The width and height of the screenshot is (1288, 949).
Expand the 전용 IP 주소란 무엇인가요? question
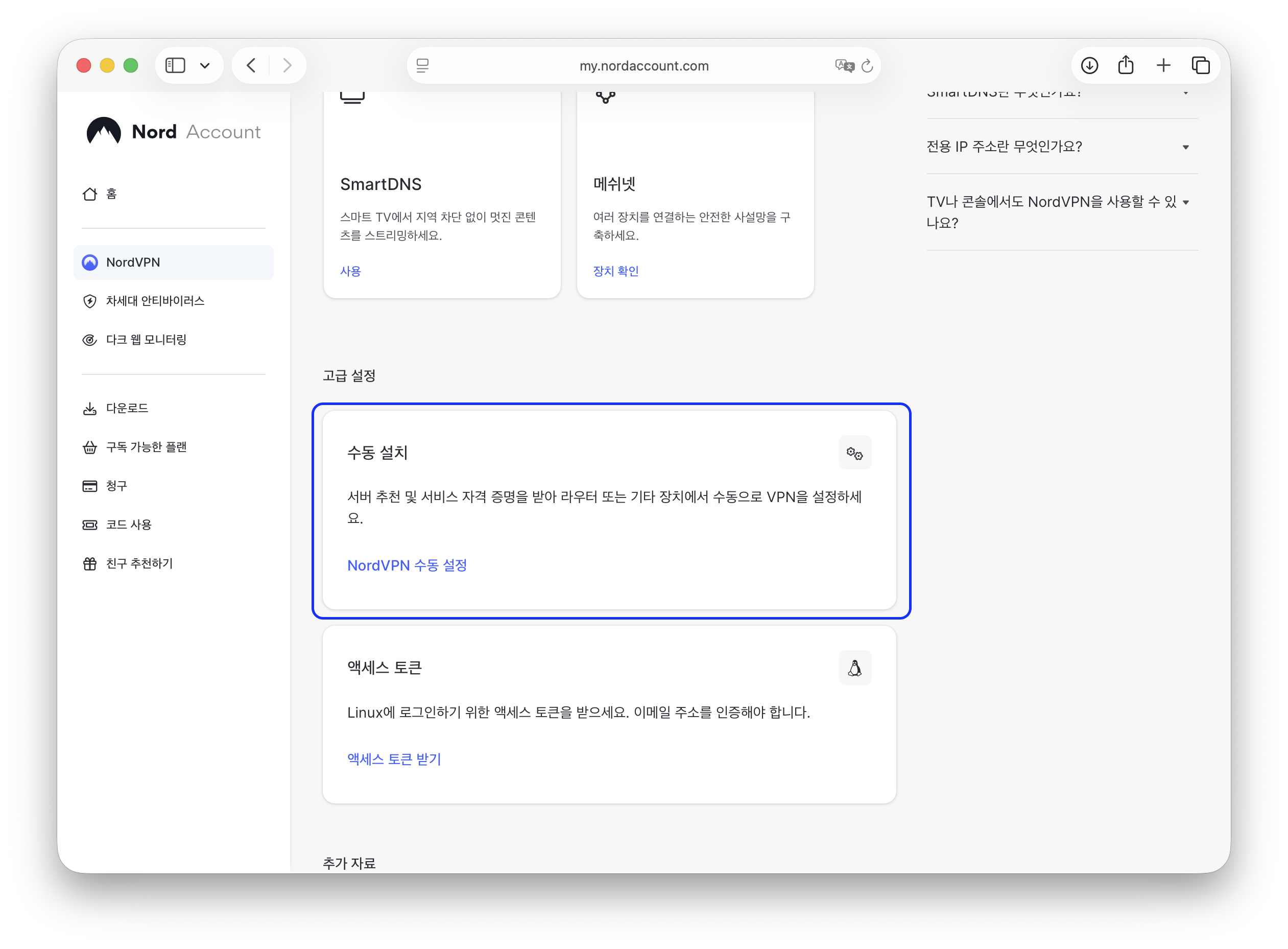(1061, 147)
